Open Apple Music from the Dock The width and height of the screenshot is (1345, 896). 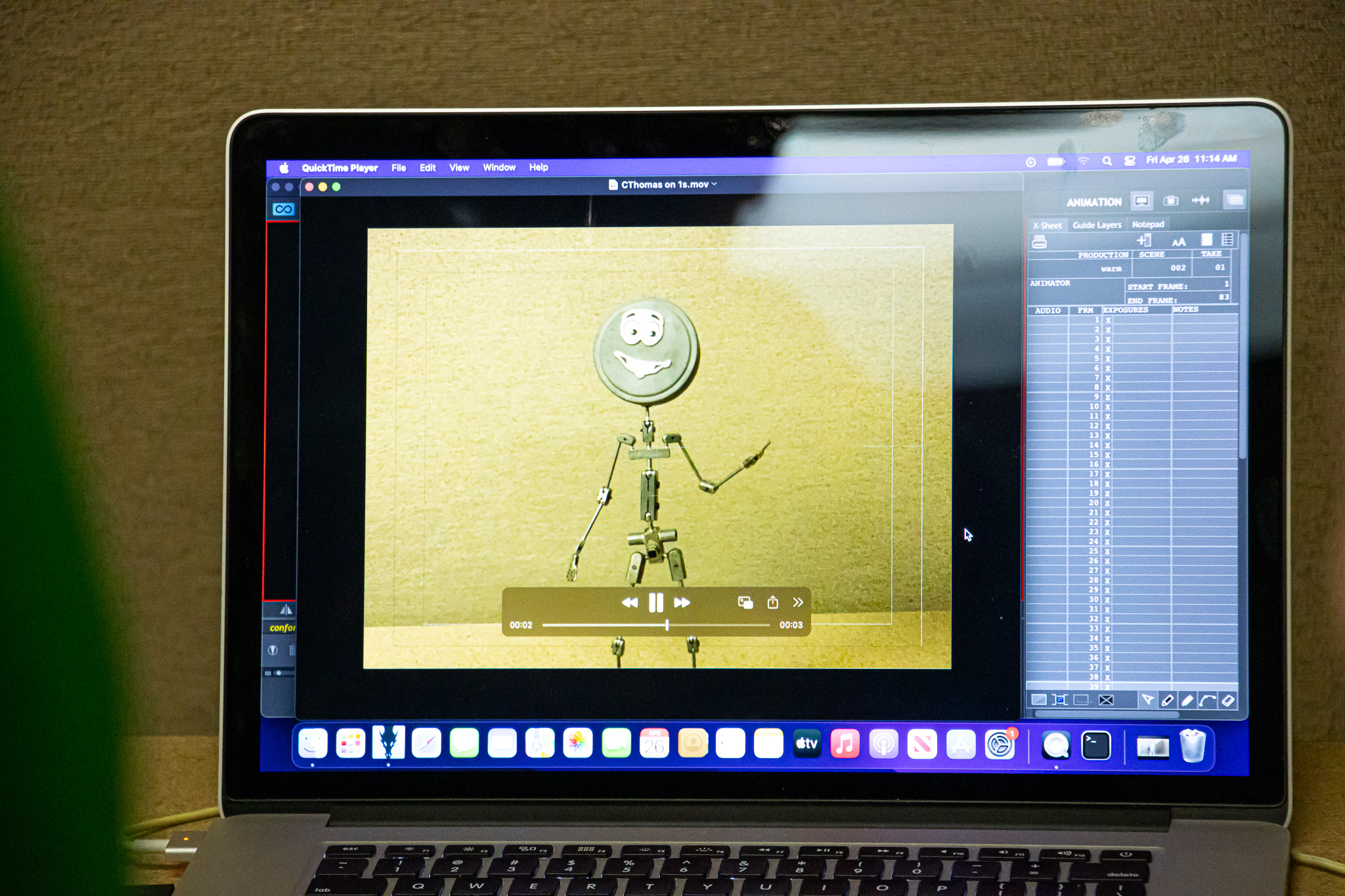coord(845,744)
